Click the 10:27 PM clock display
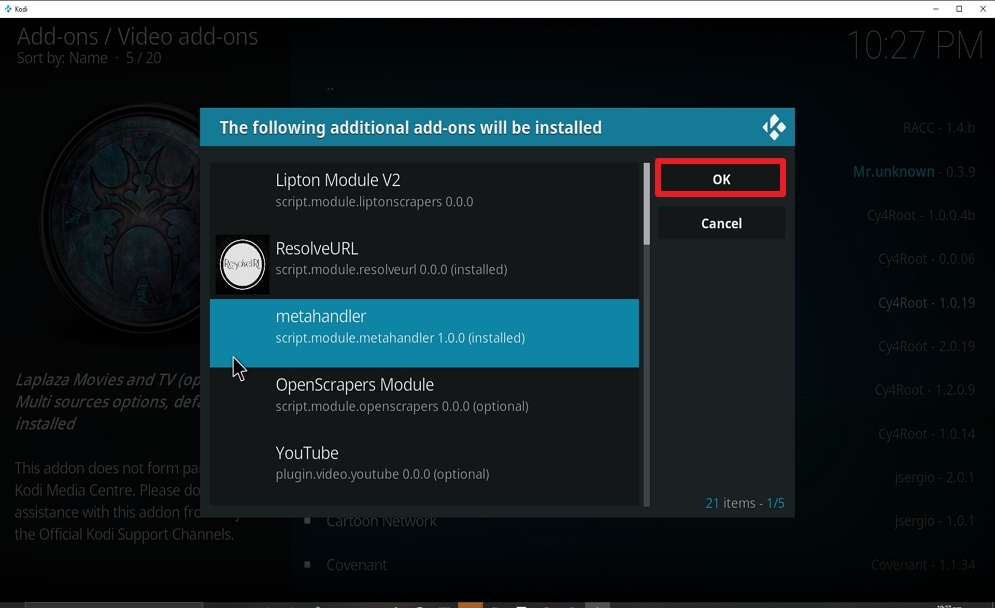The height and width of the screenshot is (608, 995). coord(915,46)
